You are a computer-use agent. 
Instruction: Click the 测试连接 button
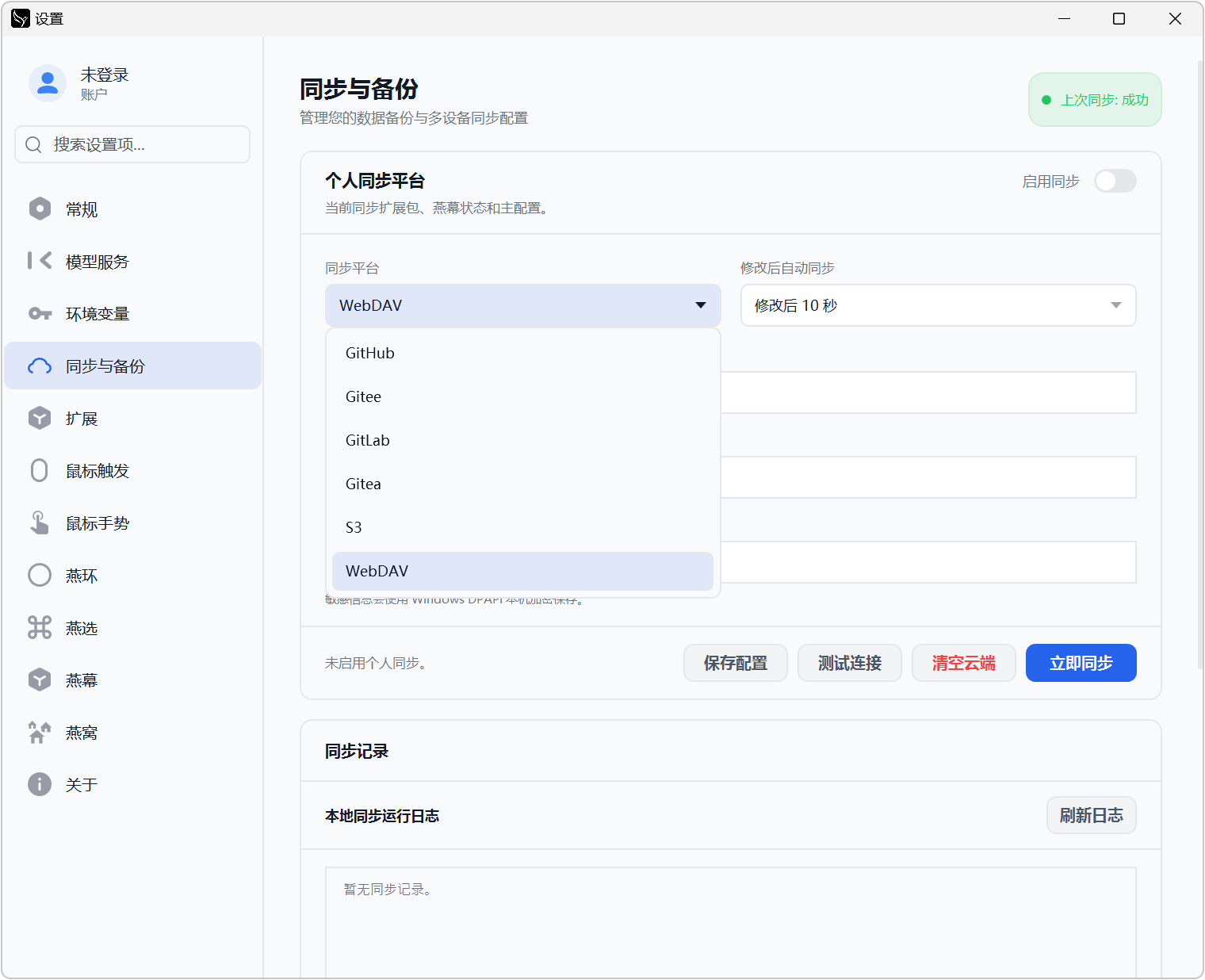[850, 663]
